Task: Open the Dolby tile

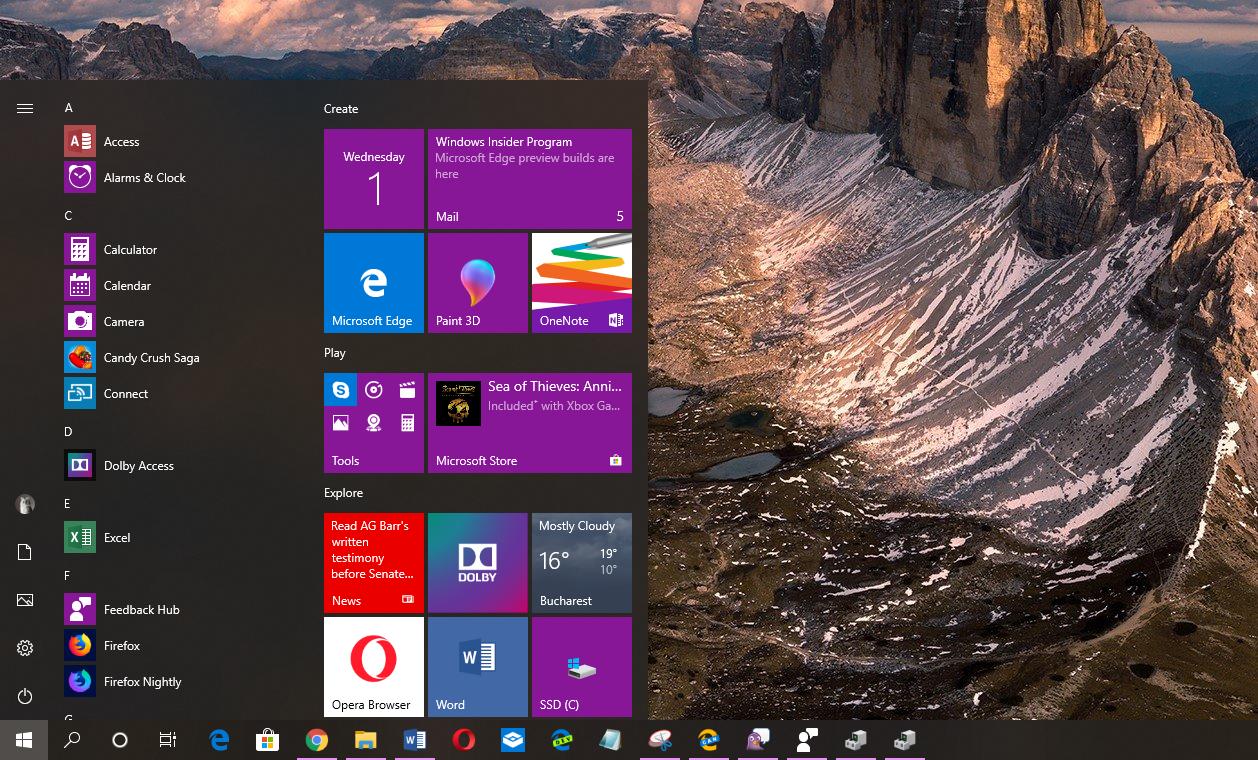Action: (x=478, y=563)
